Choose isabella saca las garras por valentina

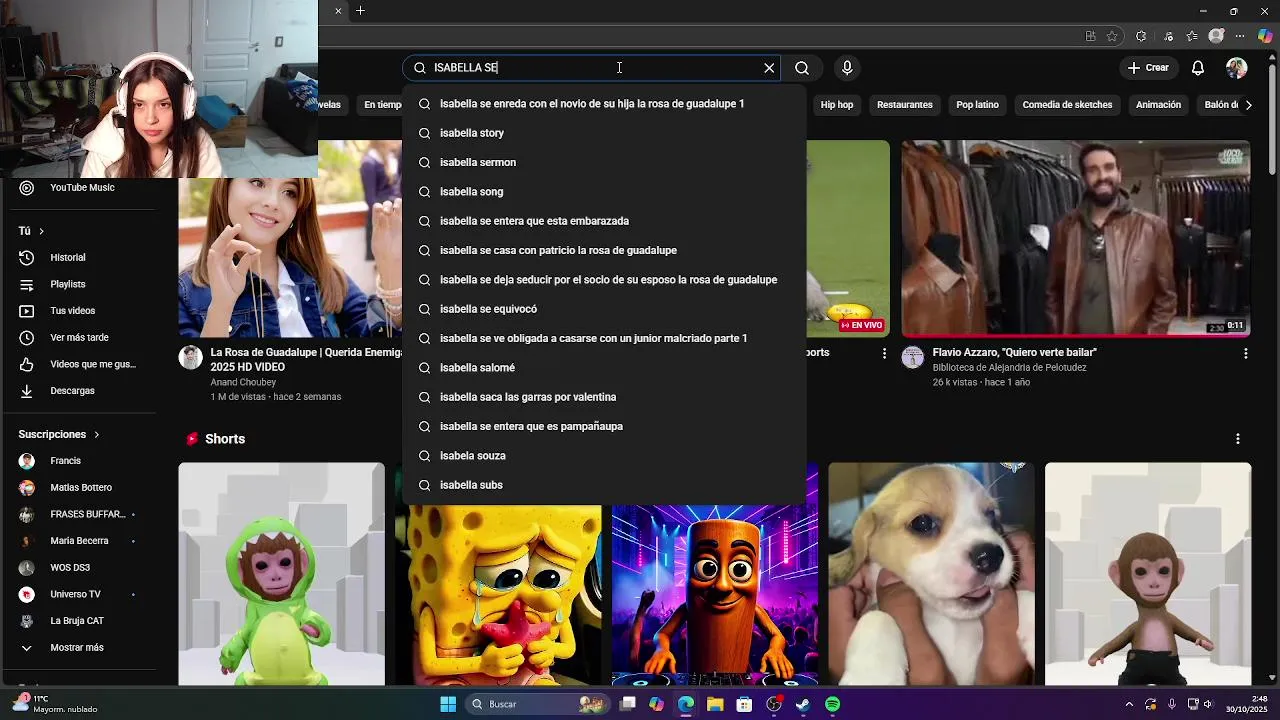604,397
